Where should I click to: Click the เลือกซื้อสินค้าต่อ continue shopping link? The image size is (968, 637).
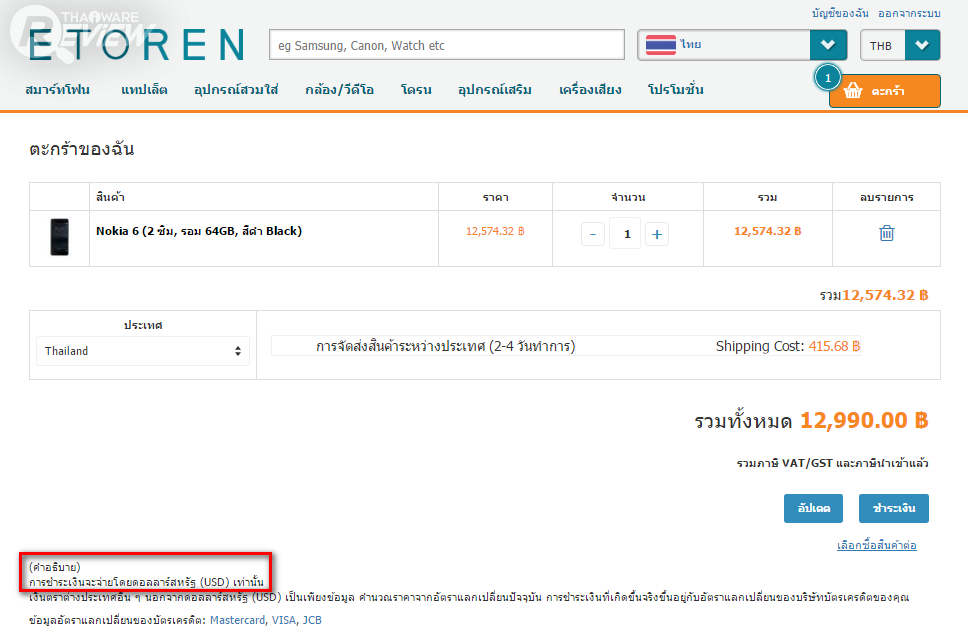[x=877, y=545]
